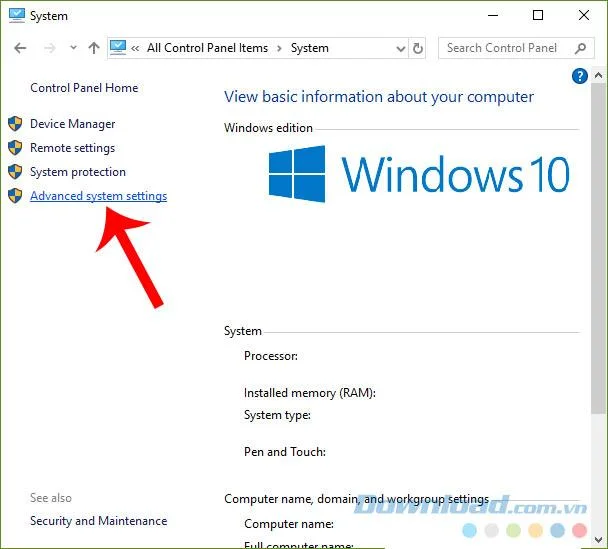The height and width of the screenshot is (549, 608).
Task: Click shield icon beside Advanced system settings
Action: pos(15,196)
